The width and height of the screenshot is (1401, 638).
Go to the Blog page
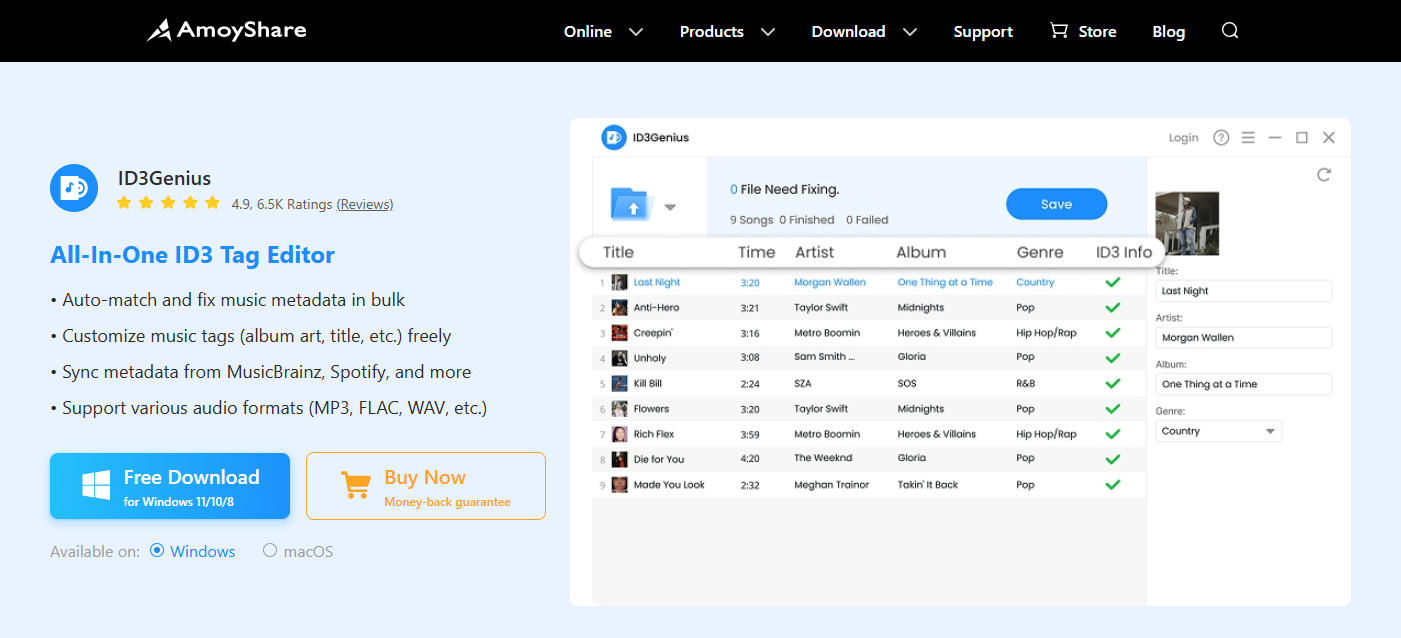(x=1168, y=32)
